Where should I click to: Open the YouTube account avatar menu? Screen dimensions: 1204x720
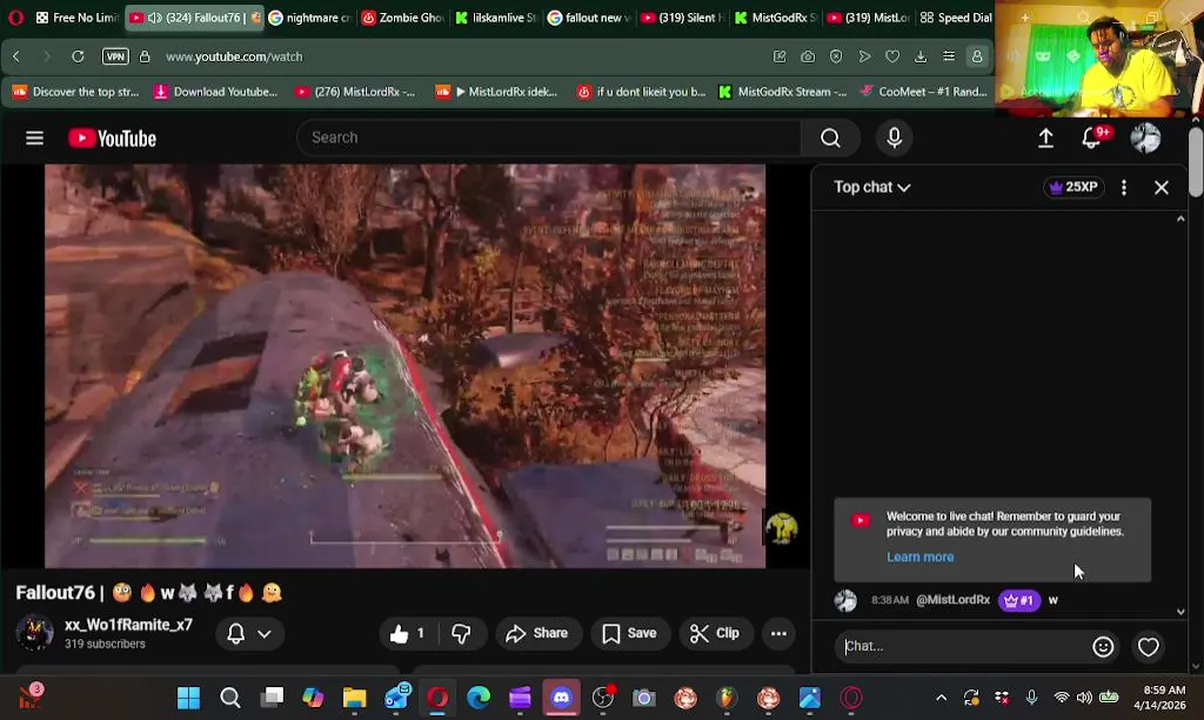1145,138
